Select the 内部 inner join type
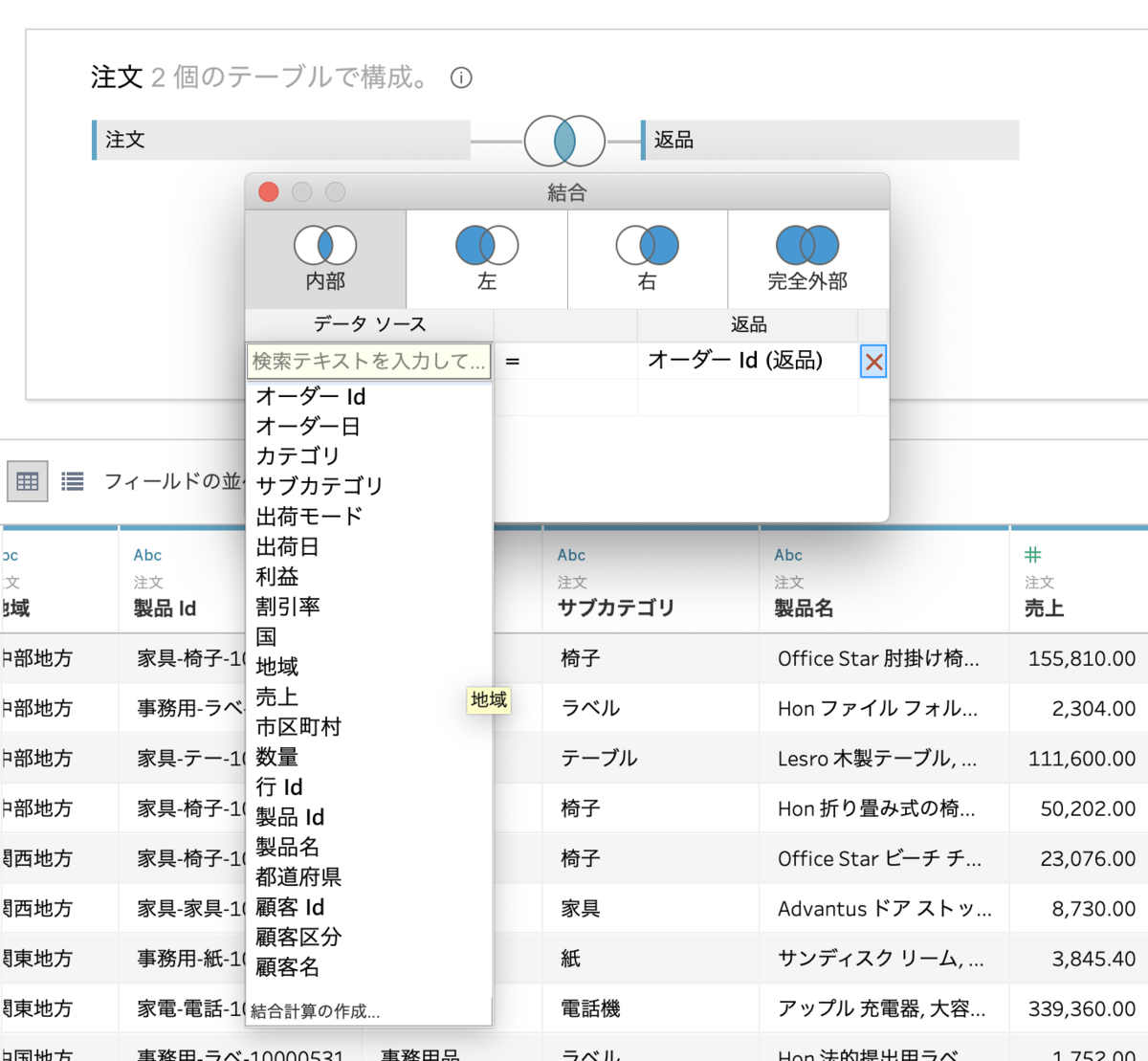Image resolution: width=1148 pixels, height=1061 pixels. click(325, 259)
